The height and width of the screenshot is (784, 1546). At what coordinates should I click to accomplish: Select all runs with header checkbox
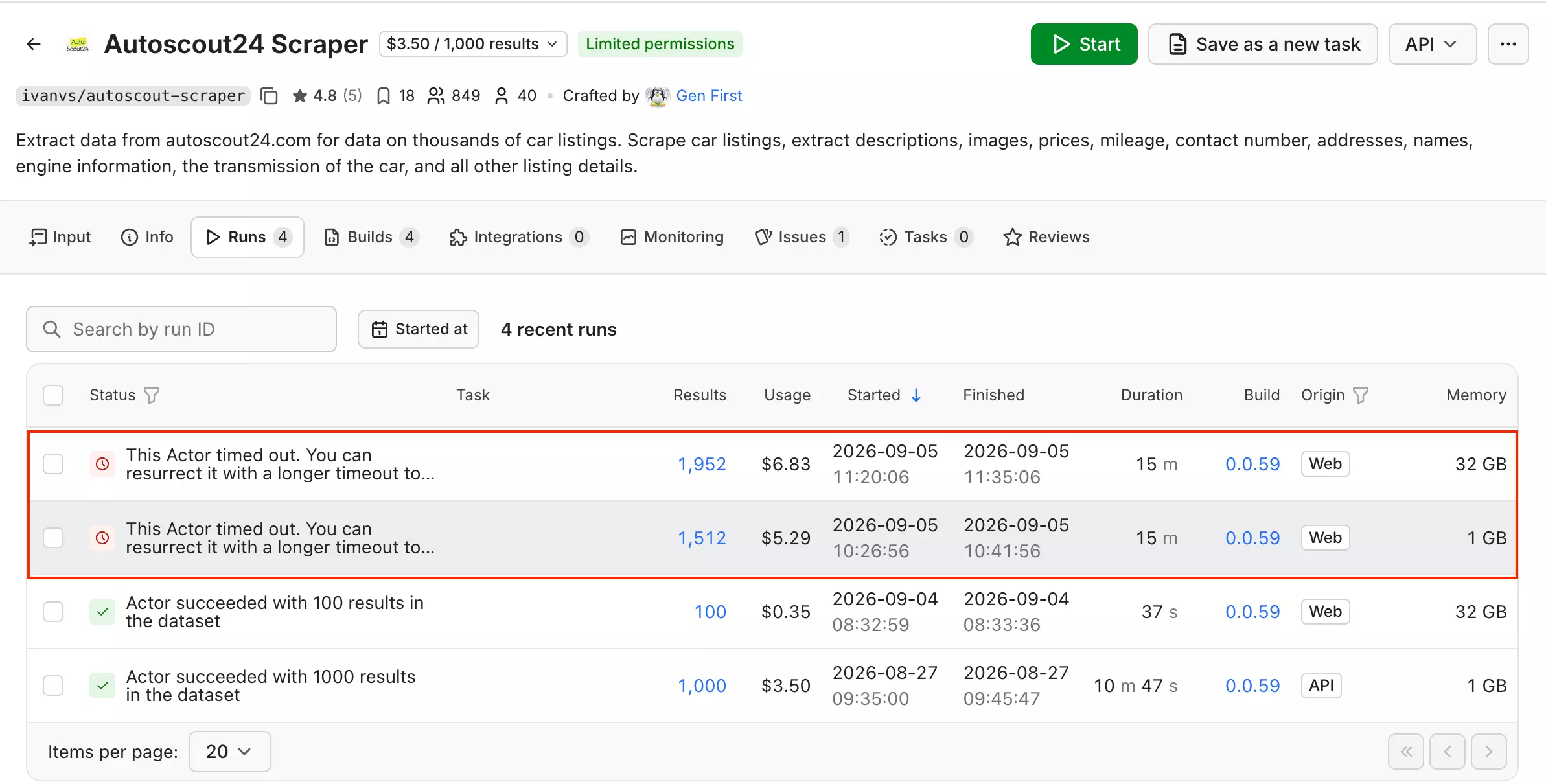(x=53, y=395)
